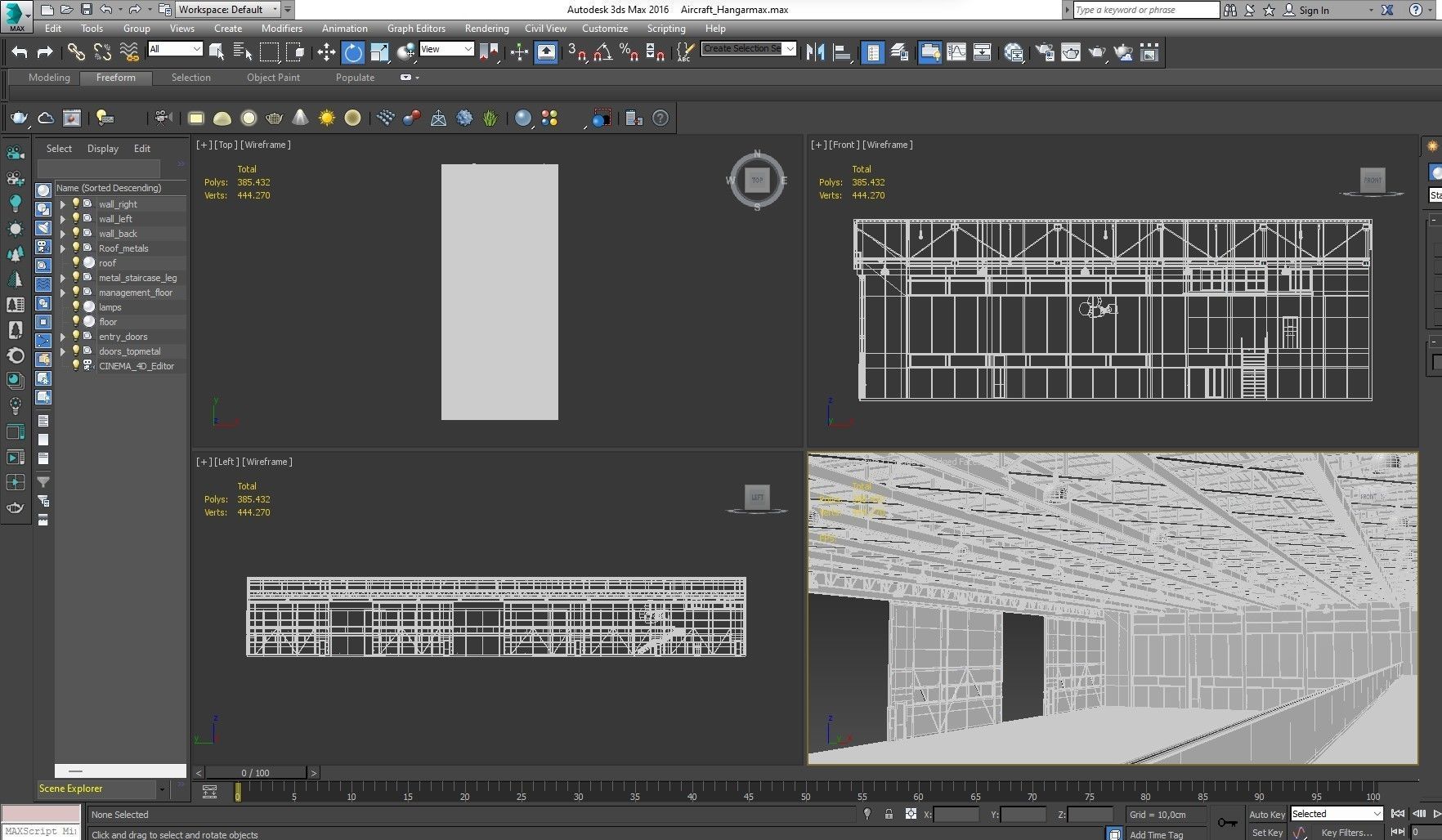1442x840 pixels.
Task: Switch to the Modeling ribbon tab
Action: click(49, 78)
